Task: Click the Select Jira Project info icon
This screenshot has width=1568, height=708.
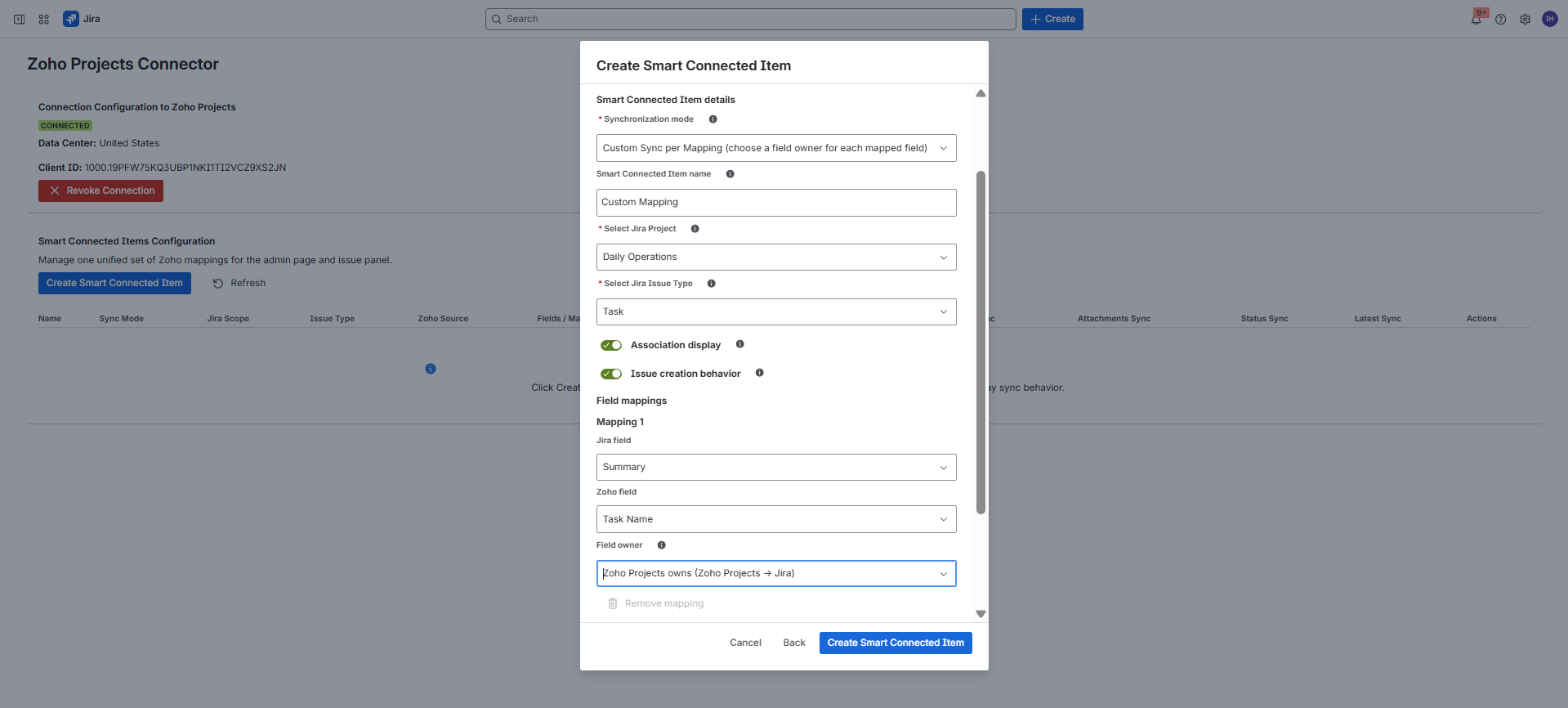Action: (x=695, y=229)
